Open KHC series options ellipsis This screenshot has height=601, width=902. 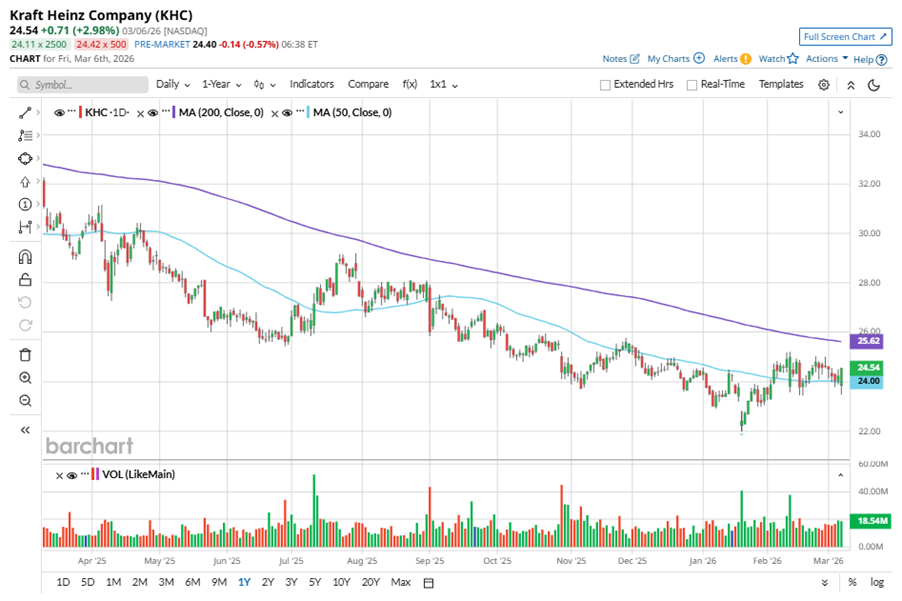71,111
